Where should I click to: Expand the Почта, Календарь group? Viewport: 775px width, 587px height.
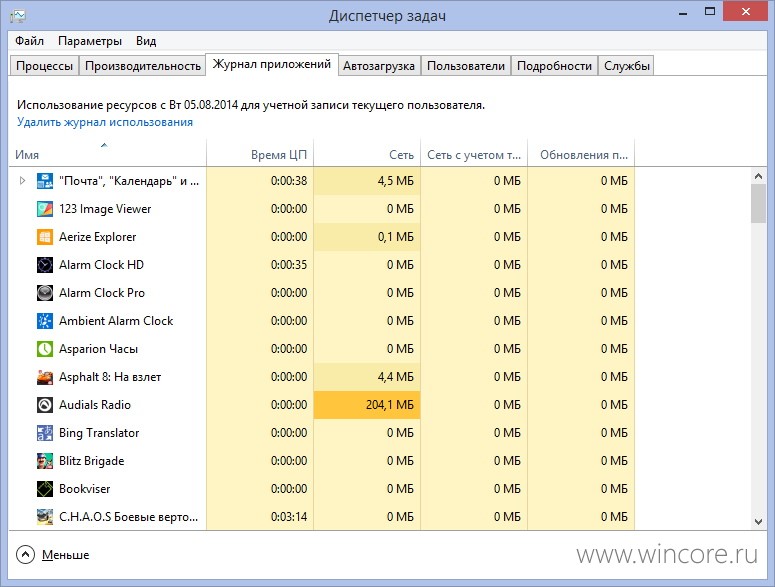click(x=22, y=181)
